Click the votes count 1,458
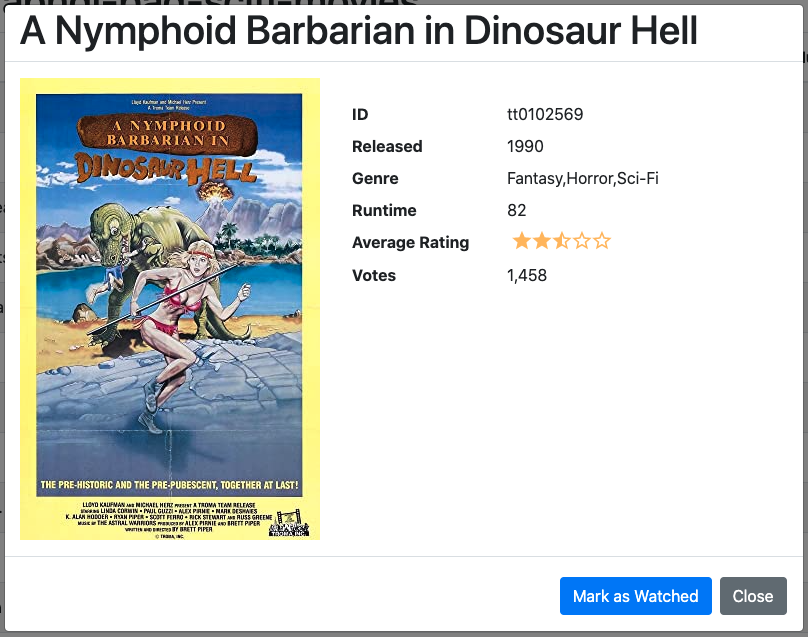The image size is (808, 637). pyautogui.click(x=527, y=275)
